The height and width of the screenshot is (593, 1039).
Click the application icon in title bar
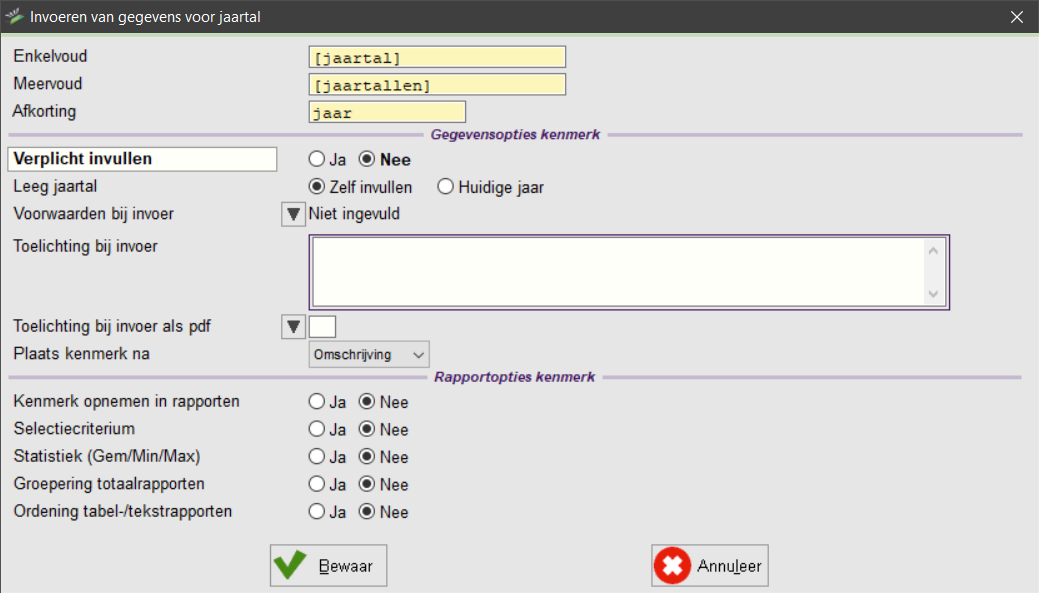14,17
